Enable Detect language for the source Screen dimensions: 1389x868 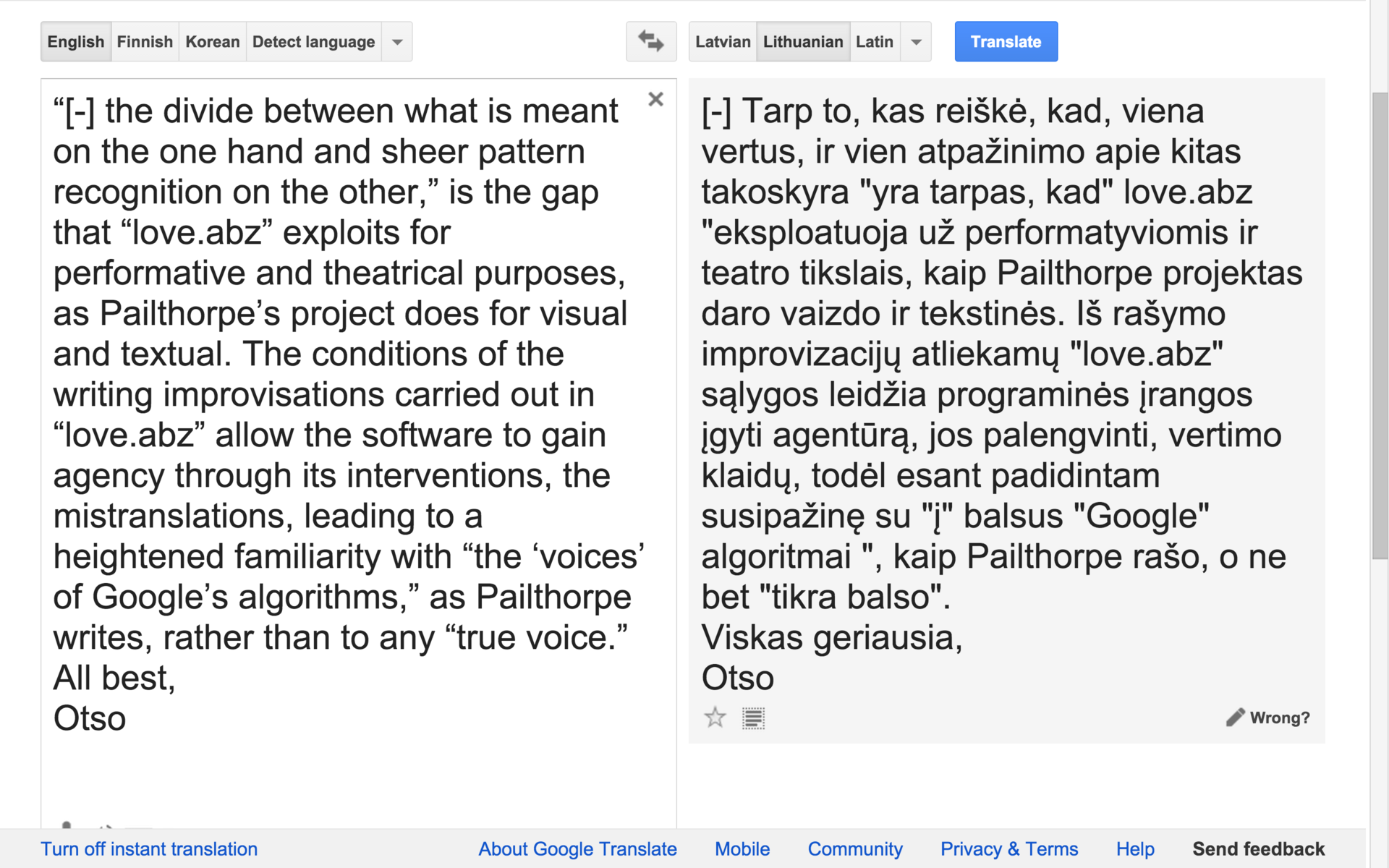(x=313, y=42)
